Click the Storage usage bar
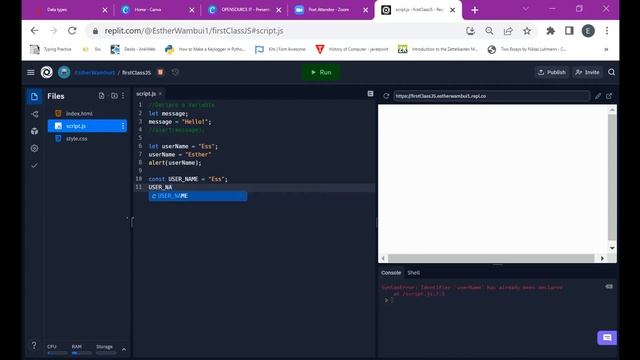 coord(106,353)
